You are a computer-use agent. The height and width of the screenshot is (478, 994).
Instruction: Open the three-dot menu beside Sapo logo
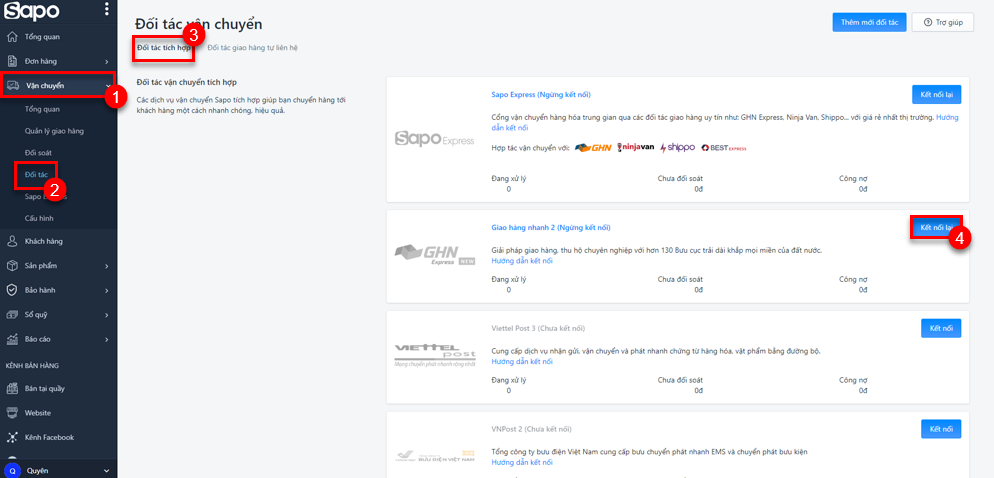click(x=106, y=9)
